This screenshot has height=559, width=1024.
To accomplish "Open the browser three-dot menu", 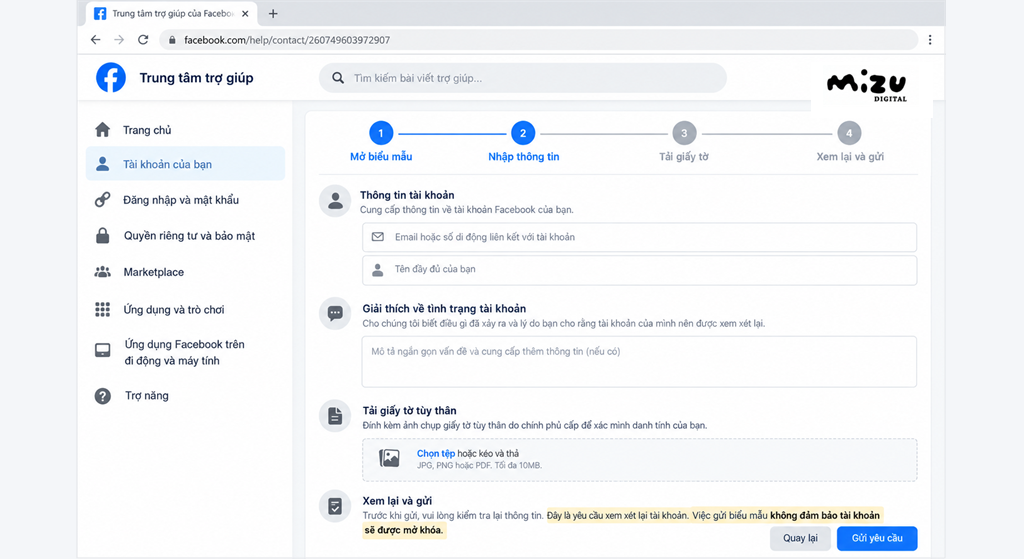I will pos(930,40).
